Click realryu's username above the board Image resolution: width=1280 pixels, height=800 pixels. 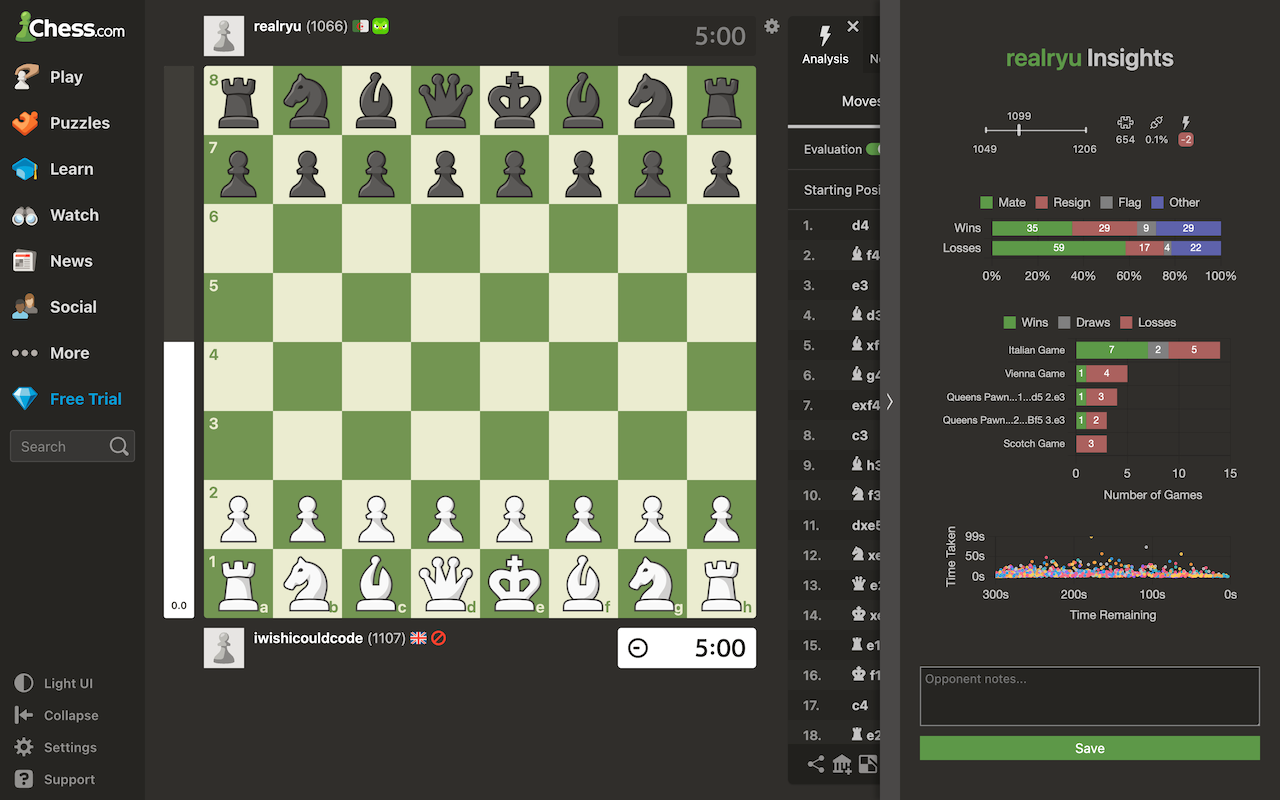tap(277, 27)
